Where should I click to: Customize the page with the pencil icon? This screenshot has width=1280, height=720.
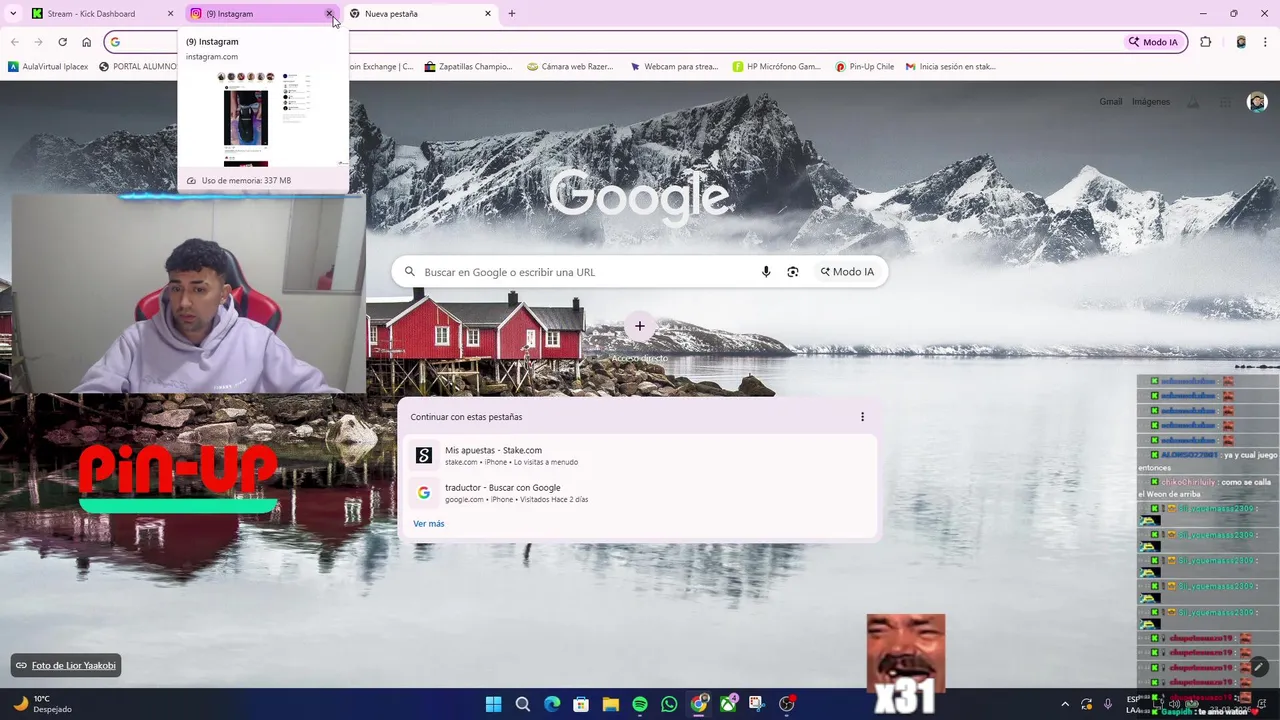1259,667
